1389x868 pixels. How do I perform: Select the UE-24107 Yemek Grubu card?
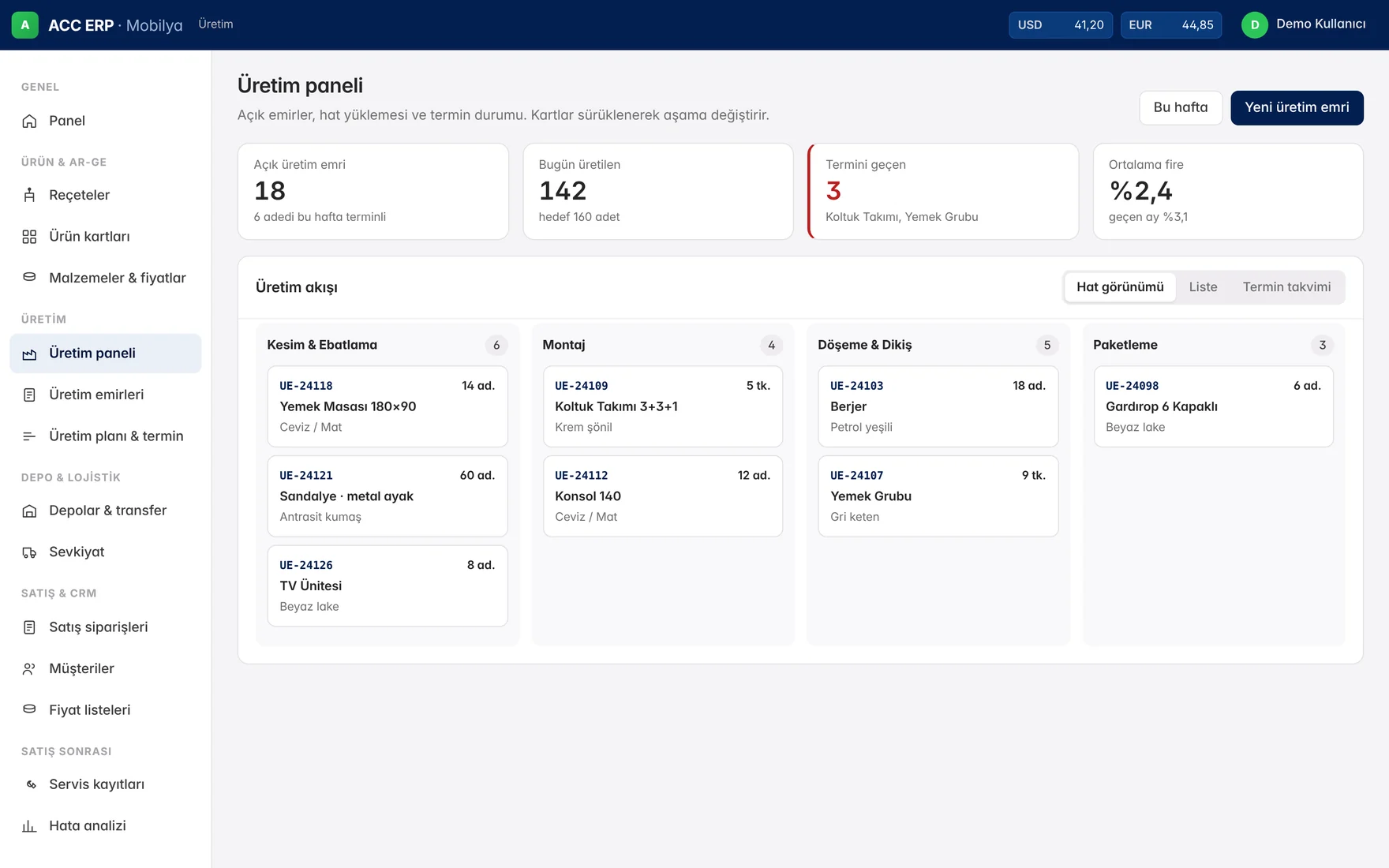pyautogui.click(x=938, y=496)
